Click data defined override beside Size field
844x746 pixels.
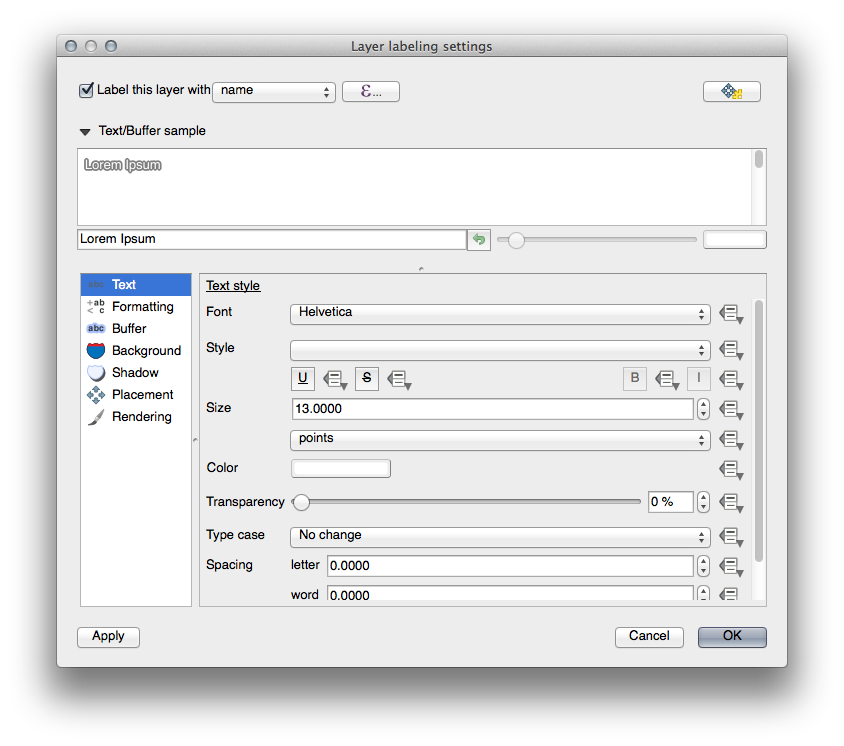tap(730, 409)
